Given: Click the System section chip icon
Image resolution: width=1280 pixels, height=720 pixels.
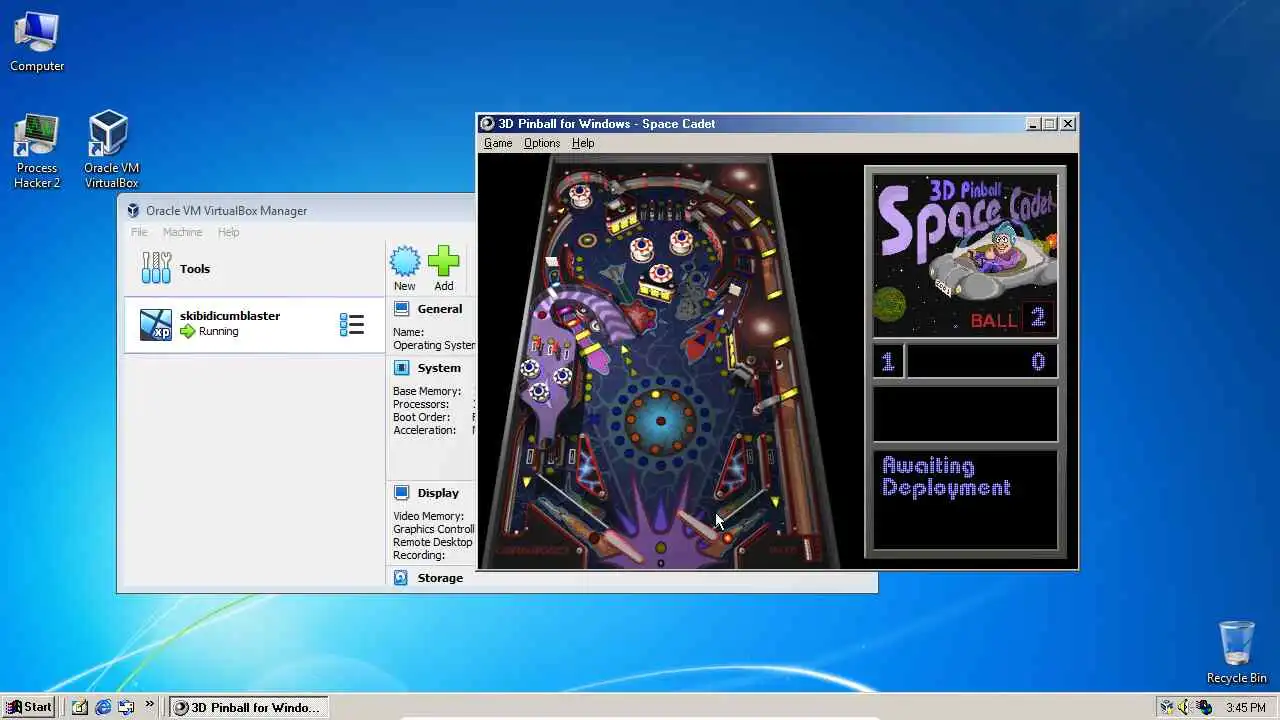Looking at the screenshot, I should coord(401,368).
